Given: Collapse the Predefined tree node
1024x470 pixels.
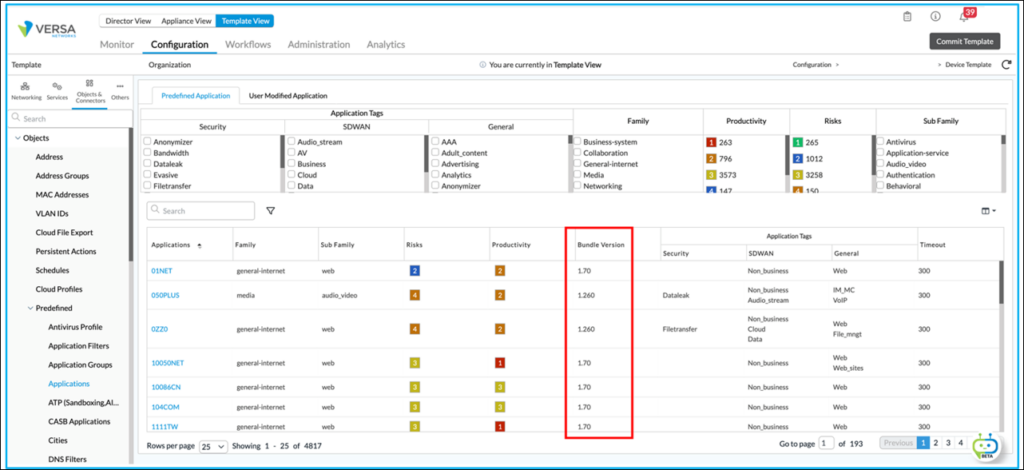Looking at the screenshot, I should point(29,308).
